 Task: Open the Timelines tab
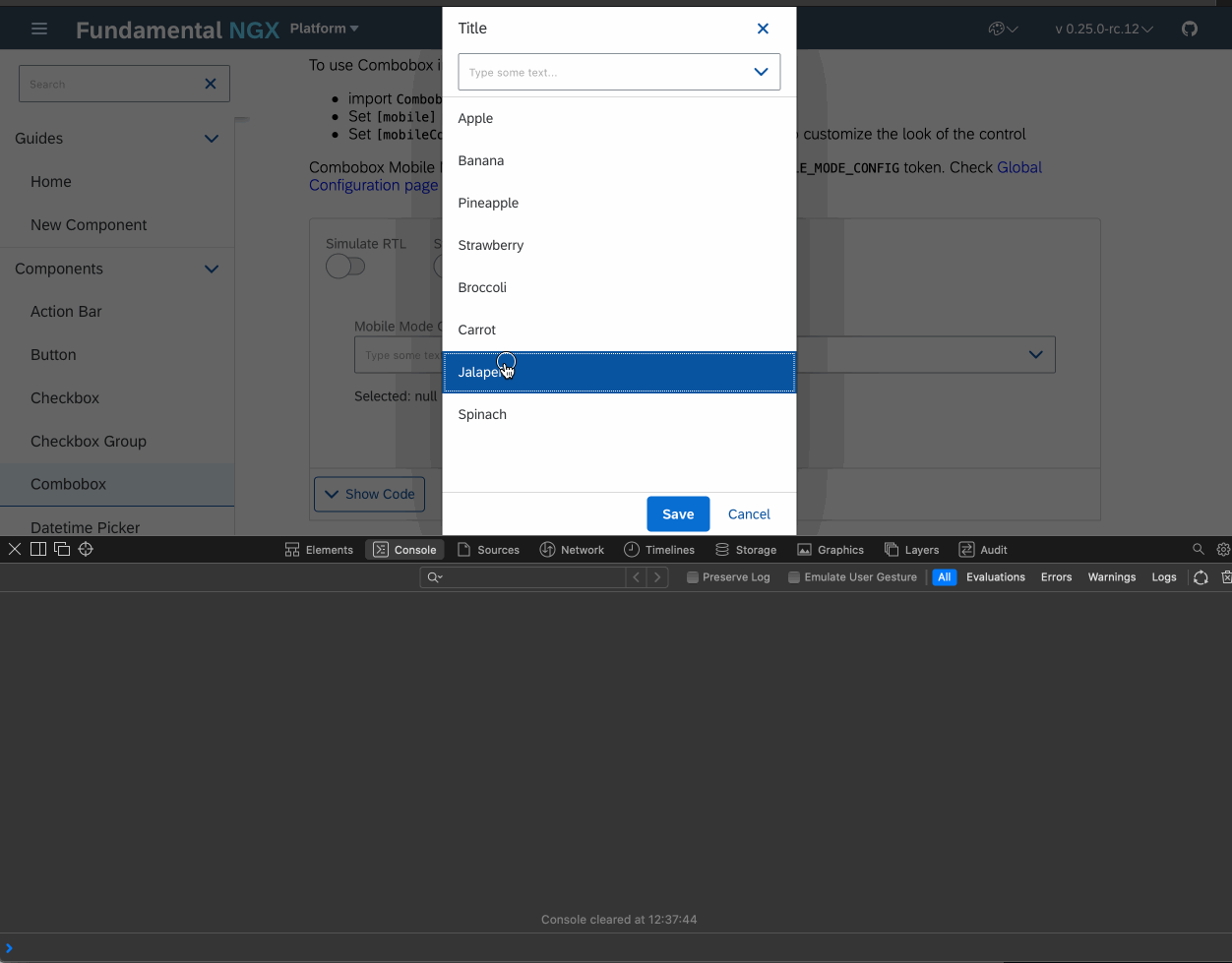pos(659,550)
